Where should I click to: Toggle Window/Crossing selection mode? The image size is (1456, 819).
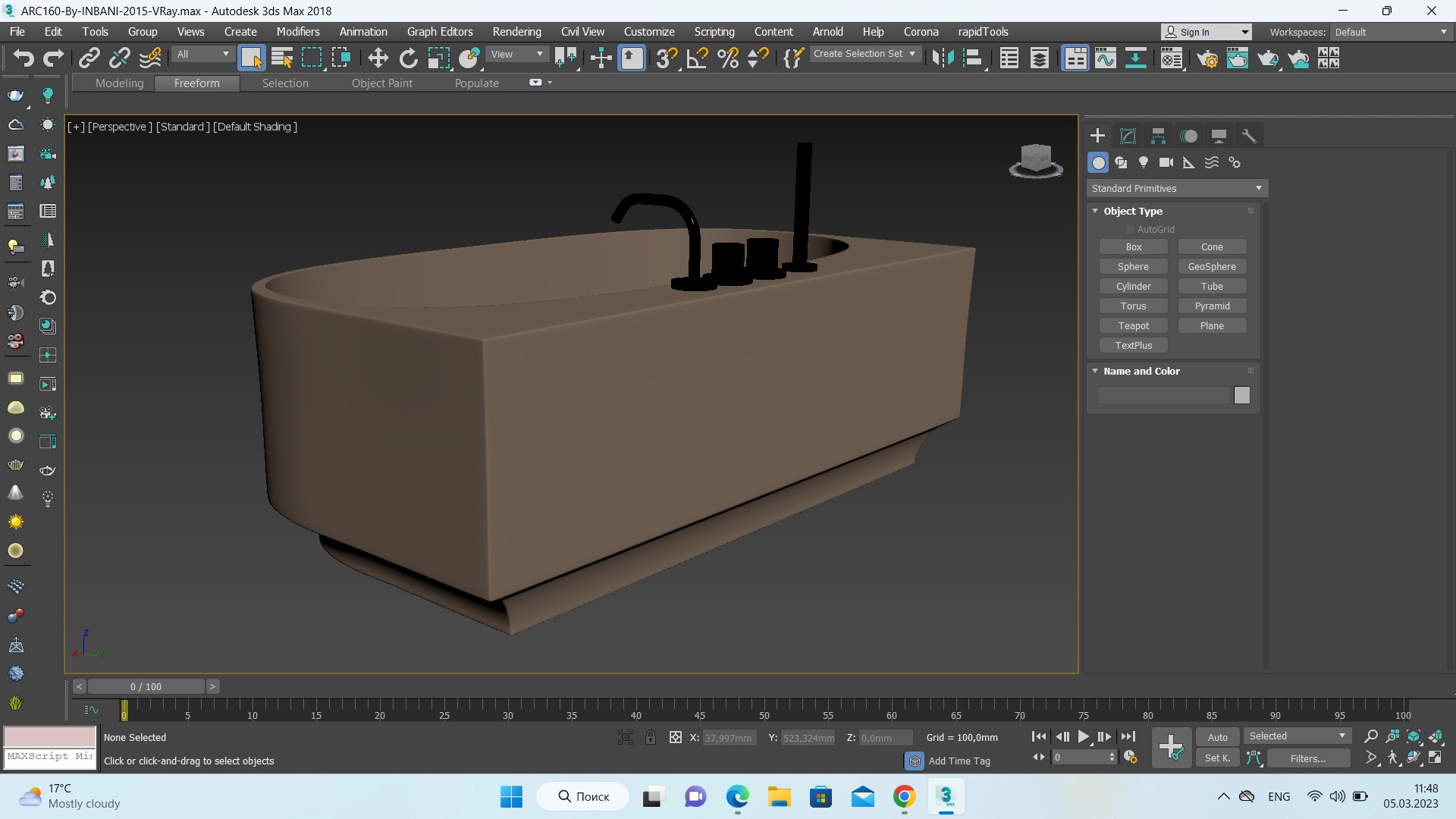[x=341, y=58]
